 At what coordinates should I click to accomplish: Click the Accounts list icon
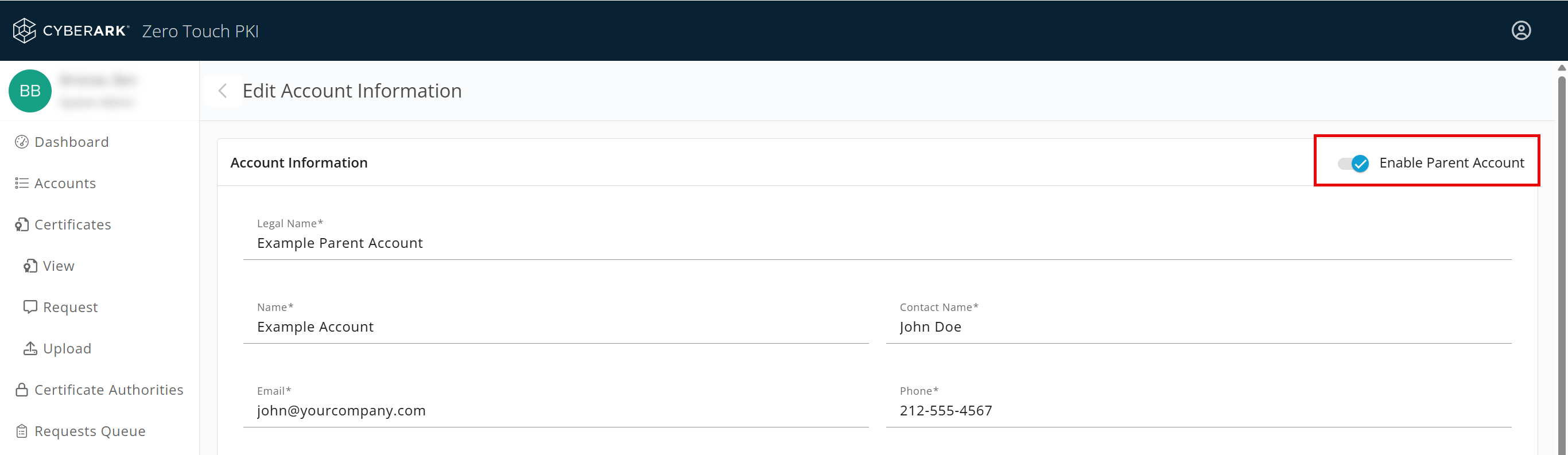(22, 183)
